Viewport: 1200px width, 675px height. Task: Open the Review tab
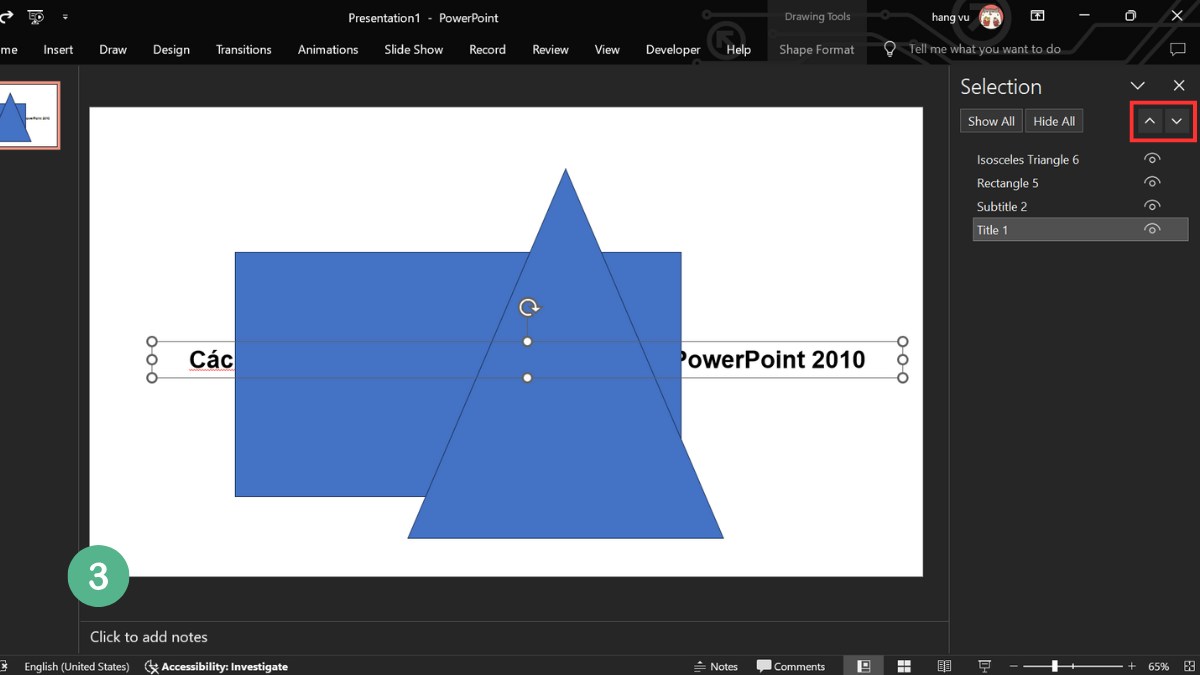[x=550, y=49]
